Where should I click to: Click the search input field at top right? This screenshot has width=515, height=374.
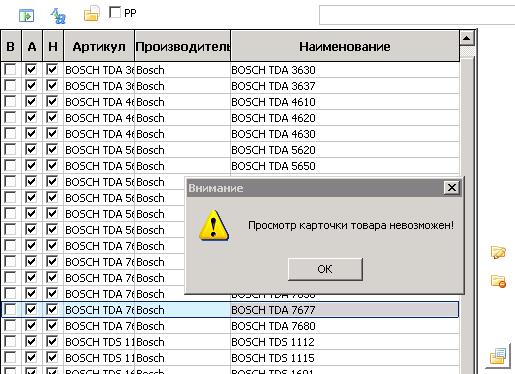pos(417,15)
